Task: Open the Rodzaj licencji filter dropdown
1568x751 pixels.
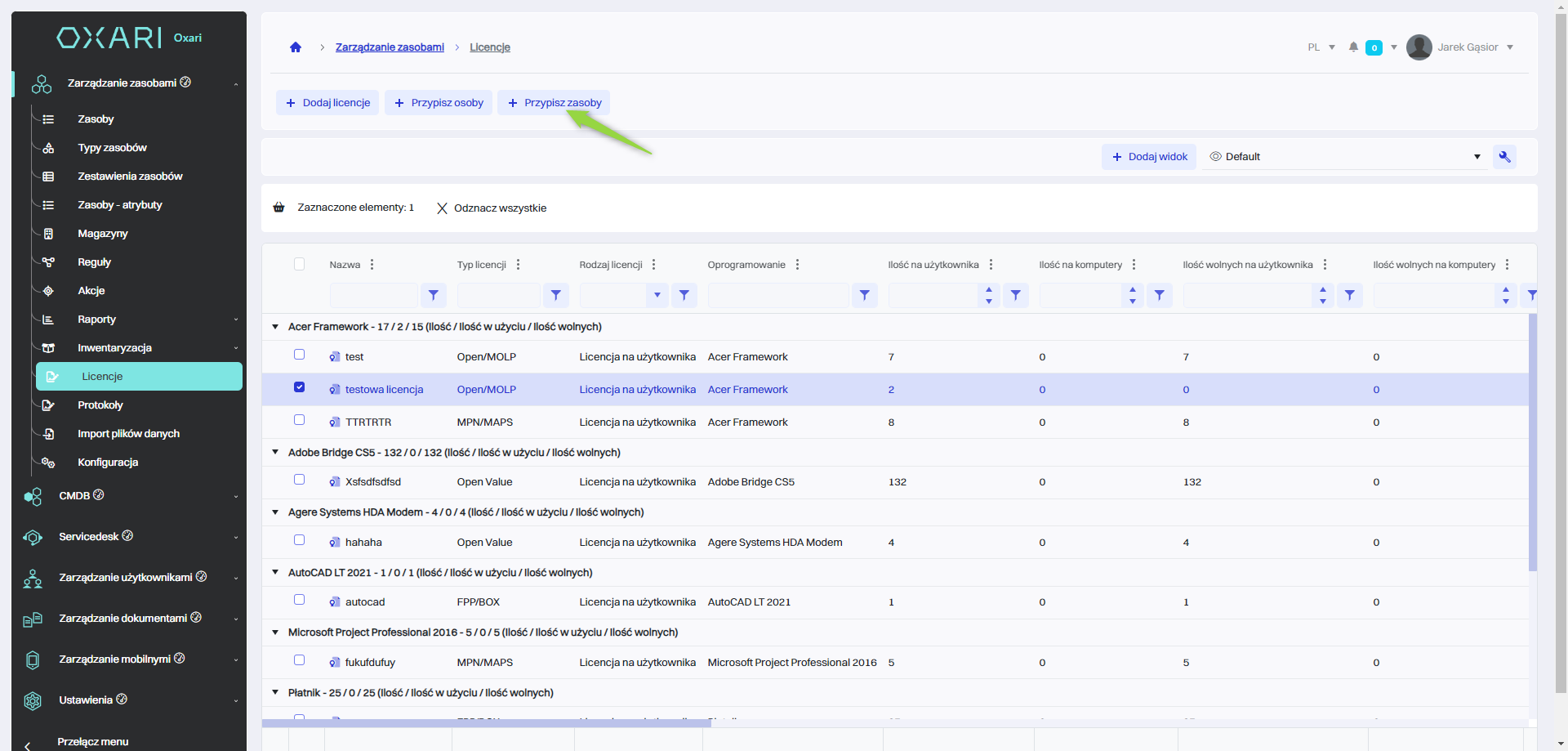Action: (657, 295)
